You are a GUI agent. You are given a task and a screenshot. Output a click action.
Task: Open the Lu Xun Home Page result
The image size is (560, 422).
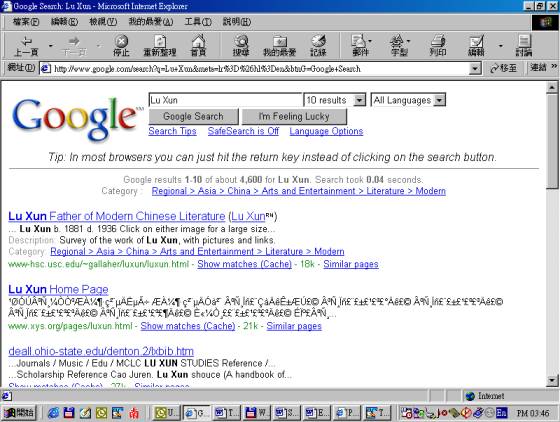point(58,289)
